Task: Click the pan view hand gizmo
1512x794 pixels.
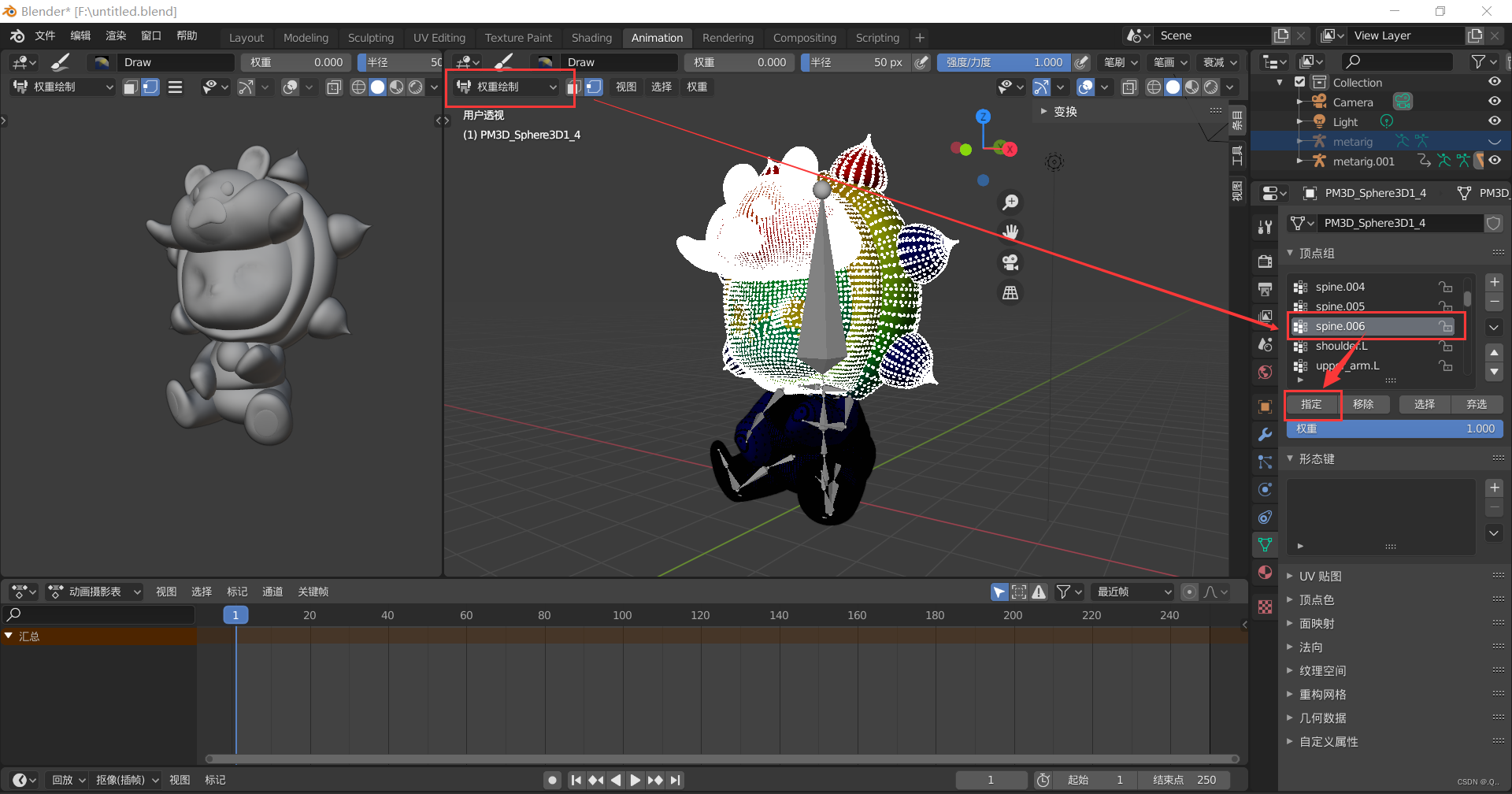Action: coord(1010,232)
